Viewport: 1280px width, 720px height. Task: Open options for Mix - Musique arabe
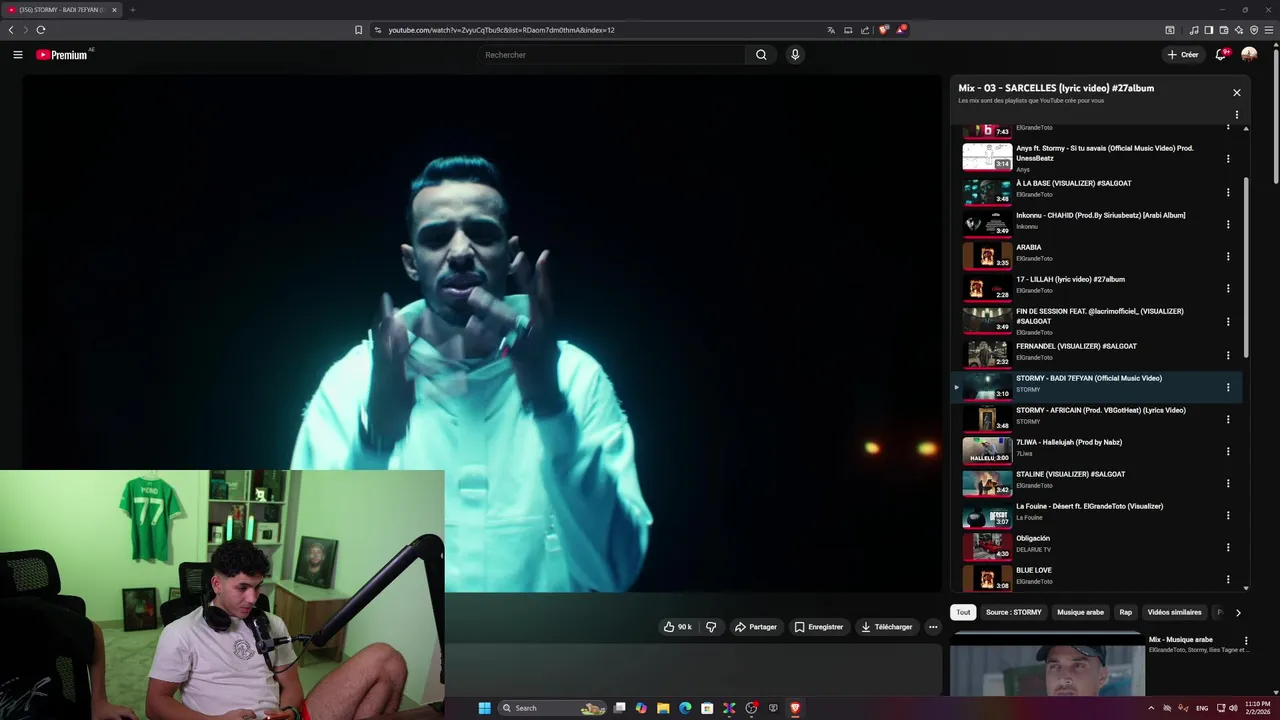[1246, 640]
